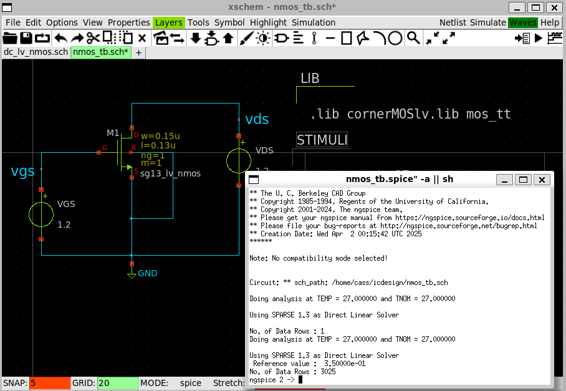Viewport: 566px width, 391px height.
Task: Click the vds net label
Action: coord(257,119)
